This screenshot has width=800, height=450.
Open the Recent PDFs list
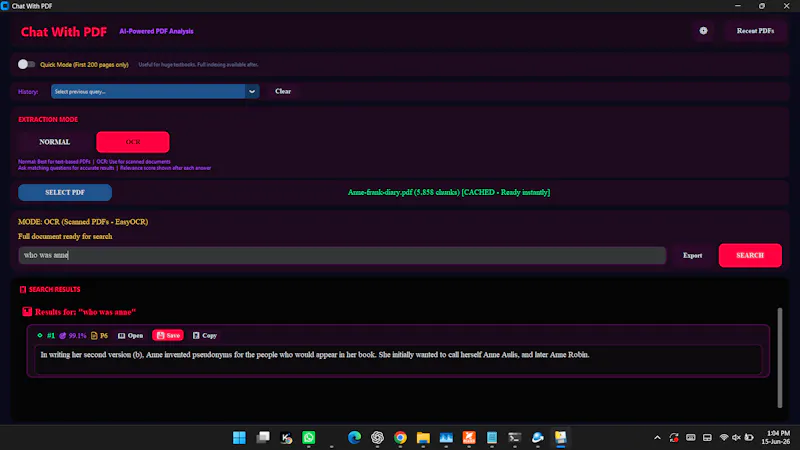pos(755,31)
